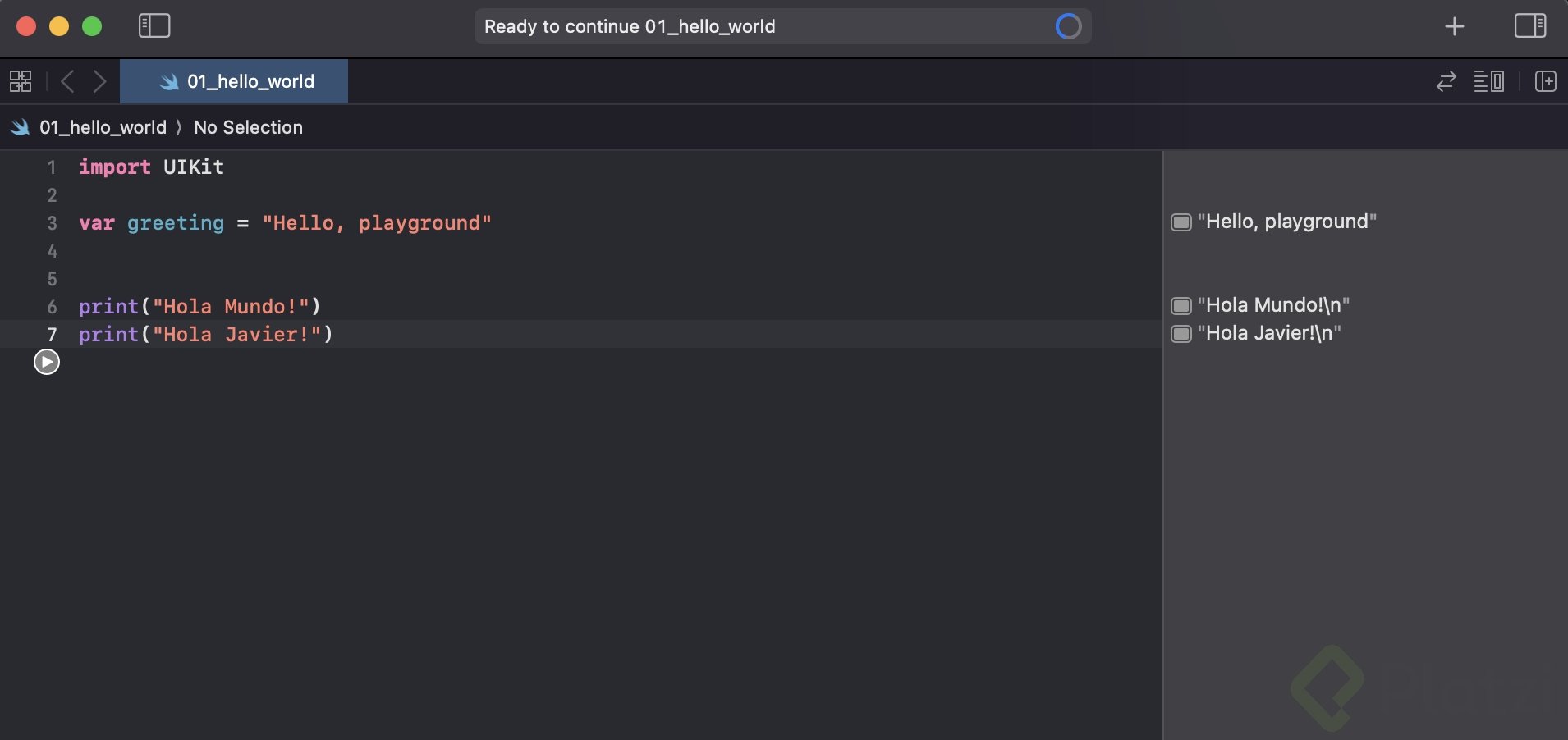Viewport: 1568px width, 740px height.
Task: Open the 01_hello_world breadcrumb menu
Action: tap(103, 127)
